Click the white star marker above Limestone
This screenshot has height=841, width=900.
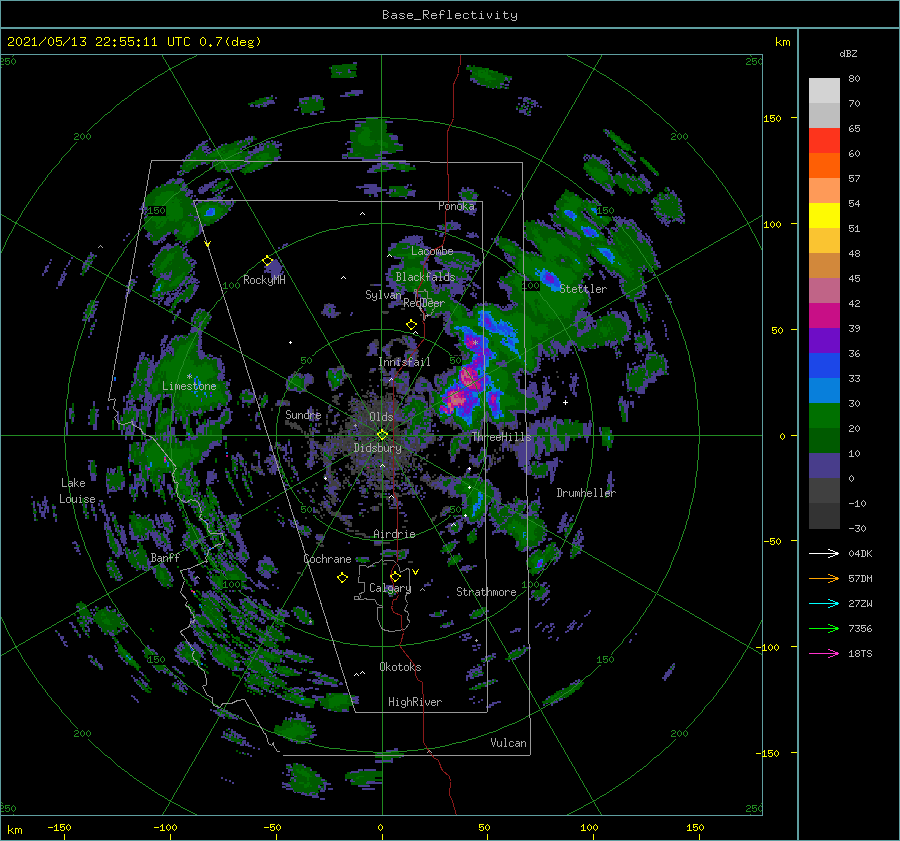tap(189, 377)
